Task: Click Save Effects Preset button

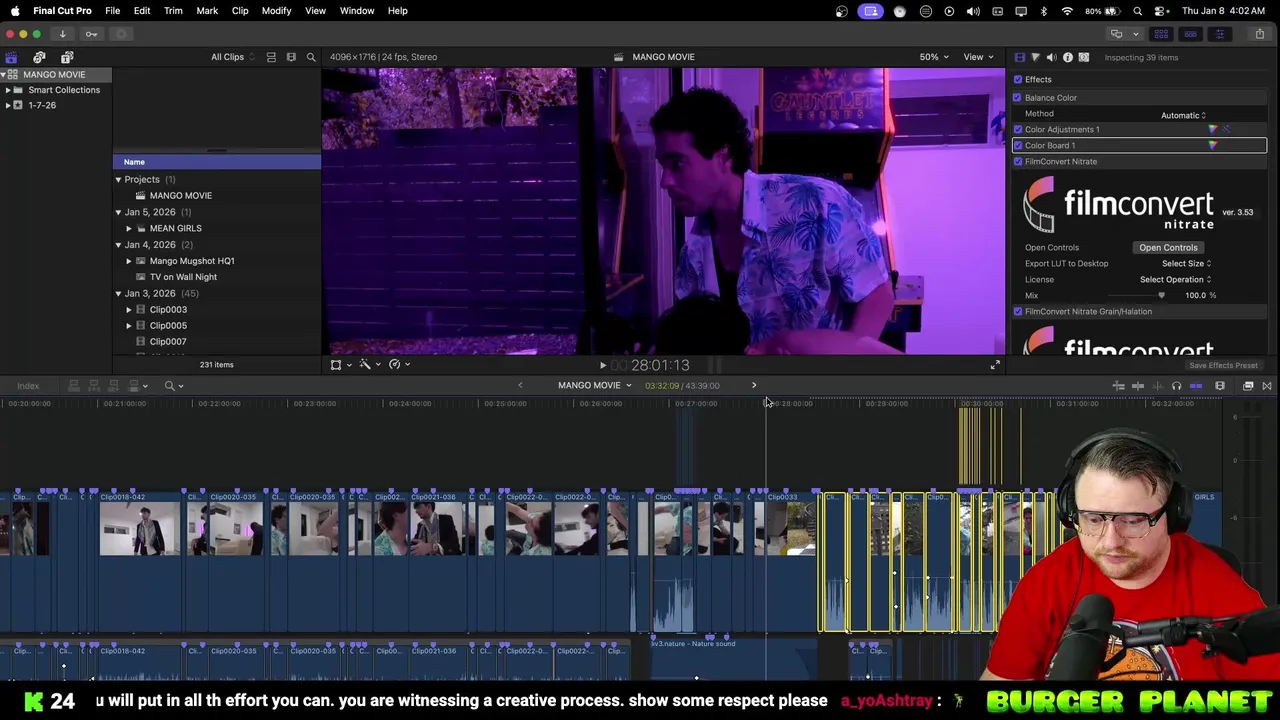Action: pos(1223,365)
